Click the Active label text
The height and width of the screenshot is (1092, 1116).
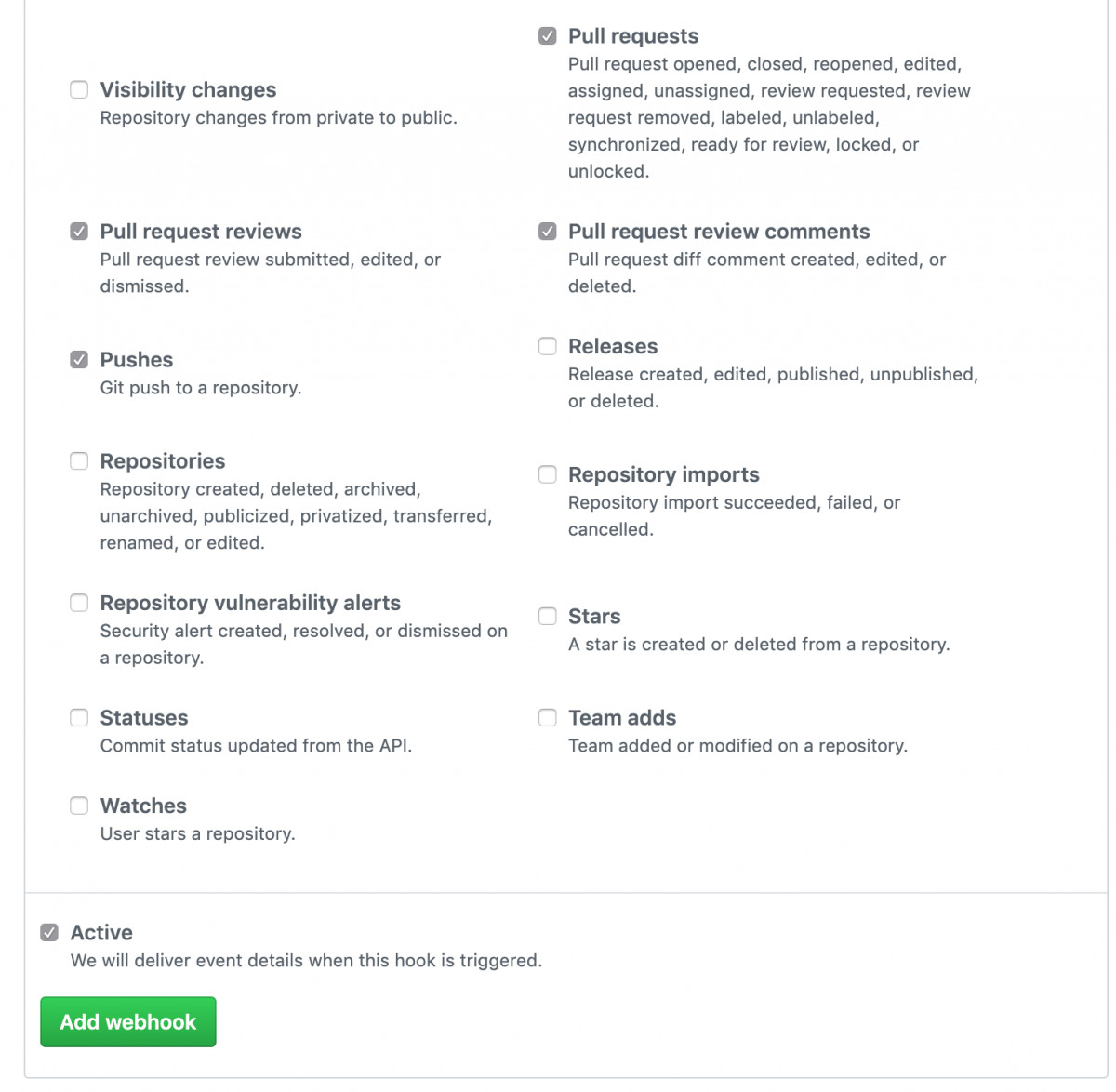(101, 932)
